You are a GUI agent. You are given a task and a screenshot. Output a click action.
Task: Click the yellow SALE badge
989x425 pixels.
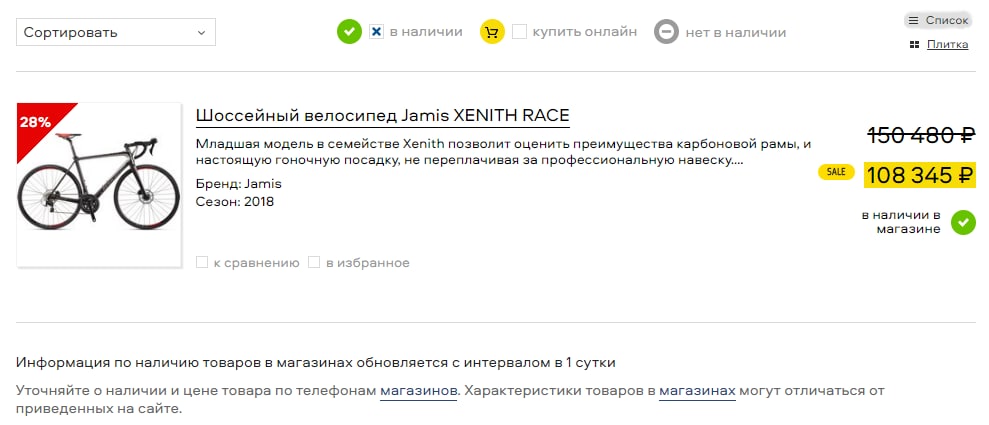[x=836, y=172]
